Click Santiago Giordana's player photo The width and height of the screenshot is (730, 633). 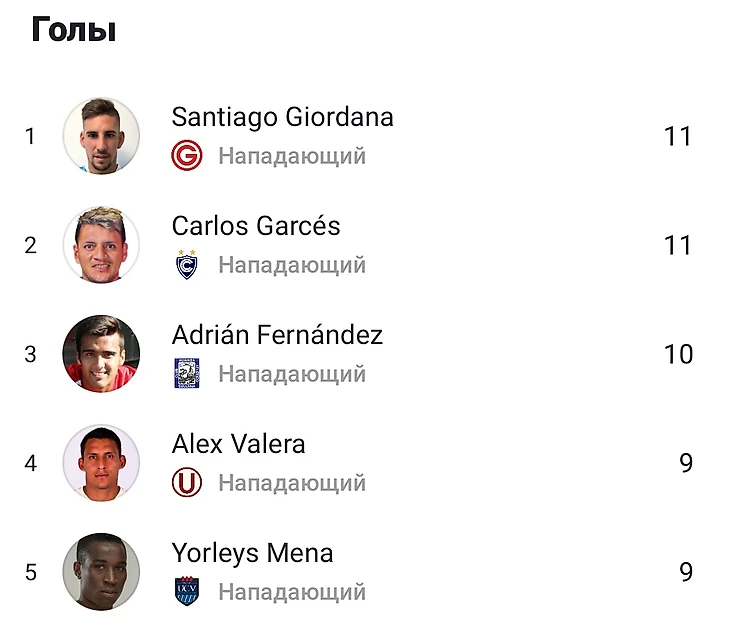pyautogui.click(x=101, y=136)
